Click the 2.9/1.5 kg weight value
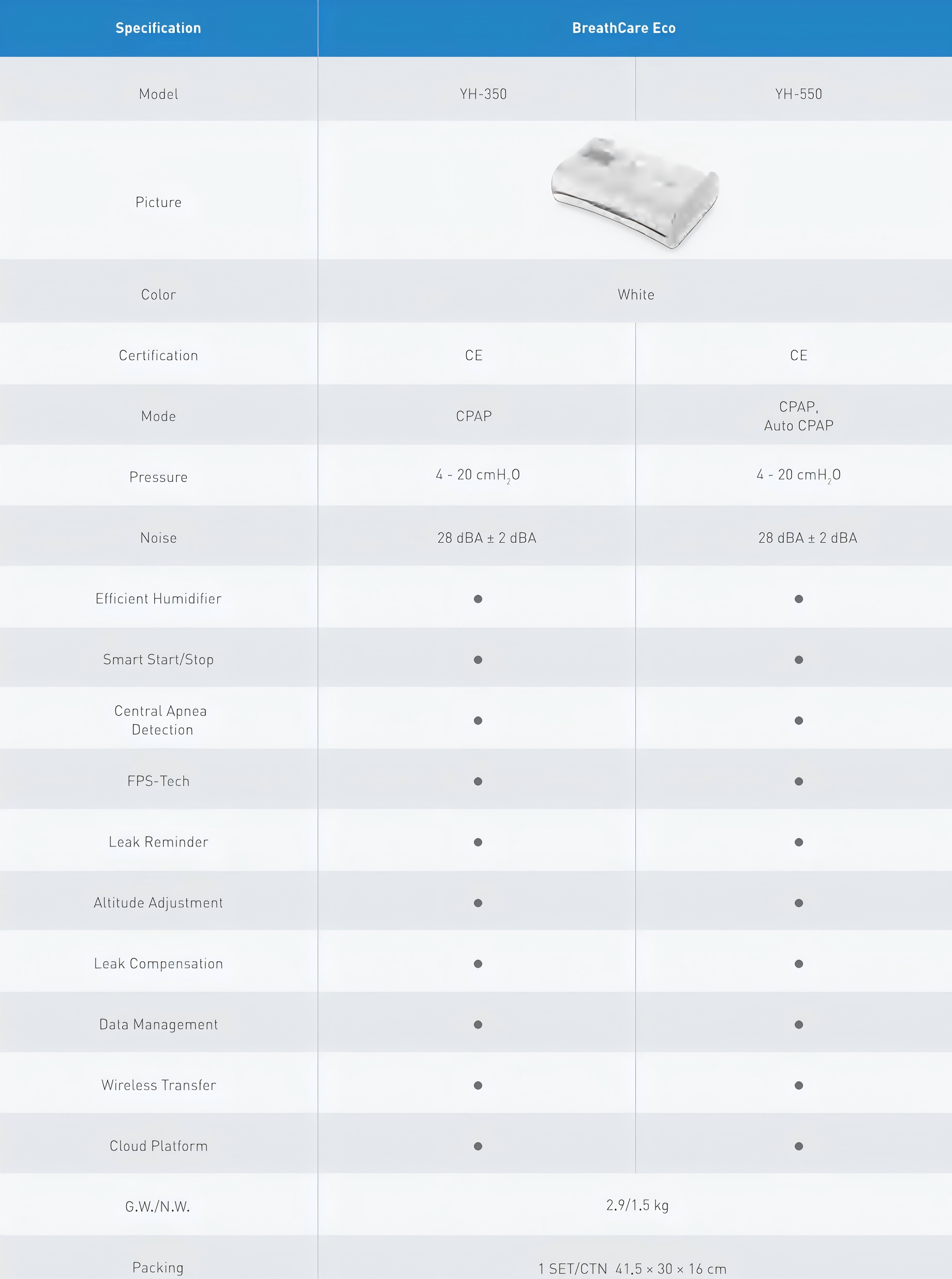 pyautogui.click(x=637, y=1204)
